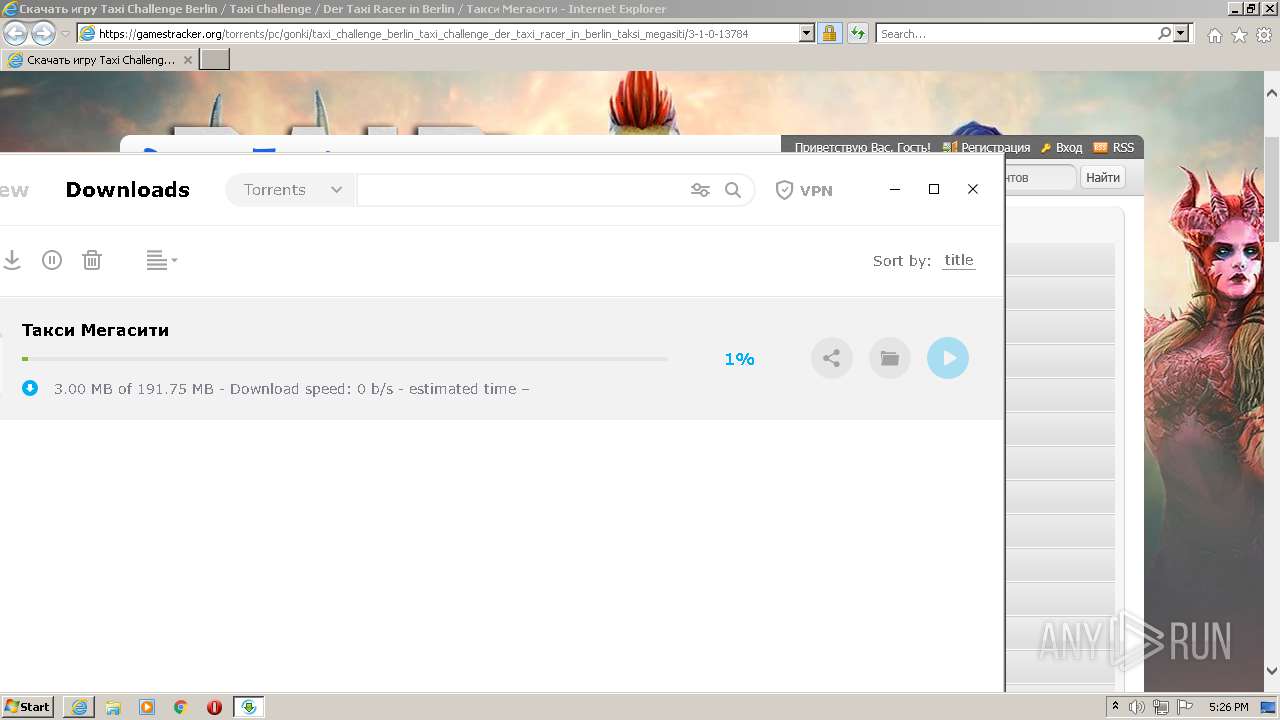Click the search input field in Downloads
The width and height of the screenshot is (1280, 720).
click(x=520, y=190)
